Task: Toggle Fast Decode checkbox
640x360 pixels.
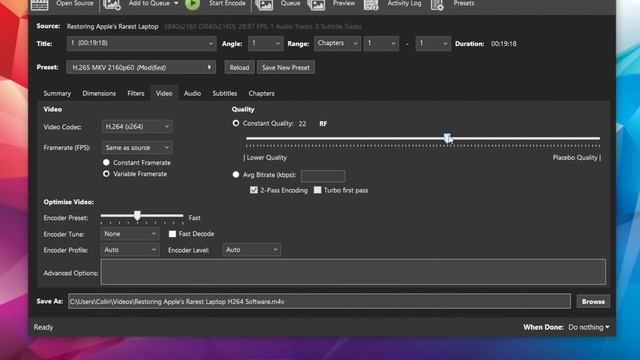Action: click(172, 234)
